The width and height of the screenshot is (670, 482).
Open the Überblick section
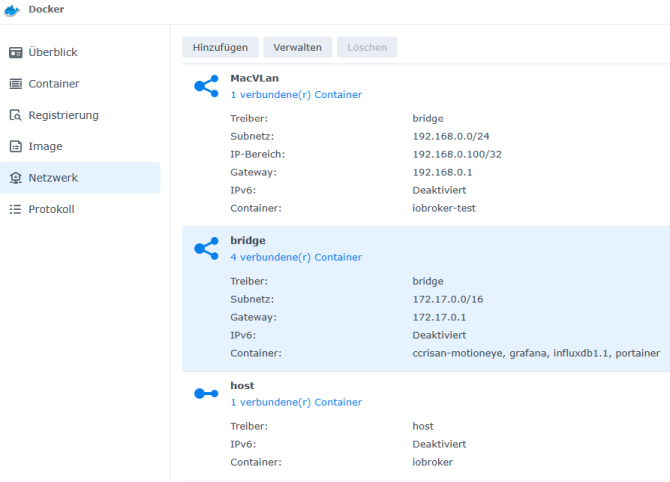point(52,52)
